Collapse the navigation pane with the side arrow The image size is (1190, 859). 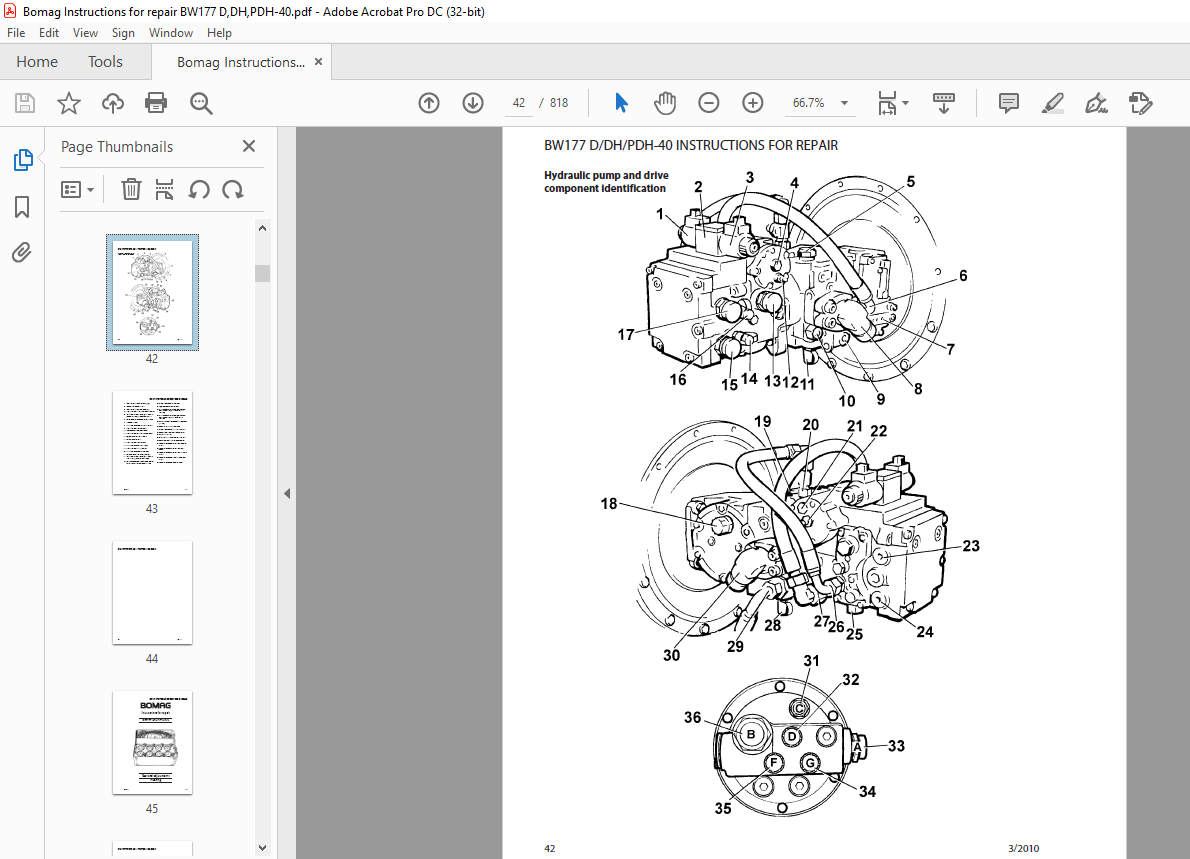287,493
